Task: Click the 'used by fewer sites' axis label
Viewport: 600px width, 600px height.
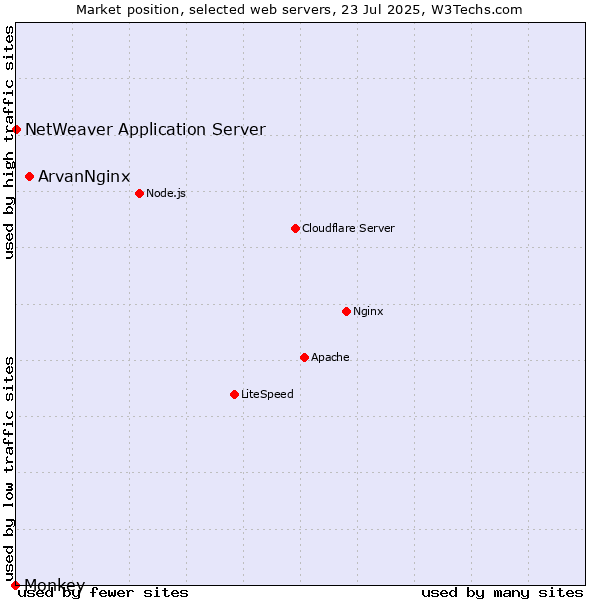Action: [x=103, y=593]
